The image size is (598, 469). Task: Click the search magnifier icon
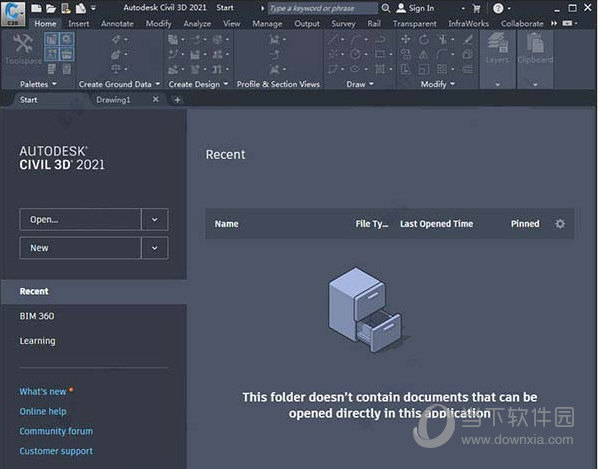(x=386, y=8)
